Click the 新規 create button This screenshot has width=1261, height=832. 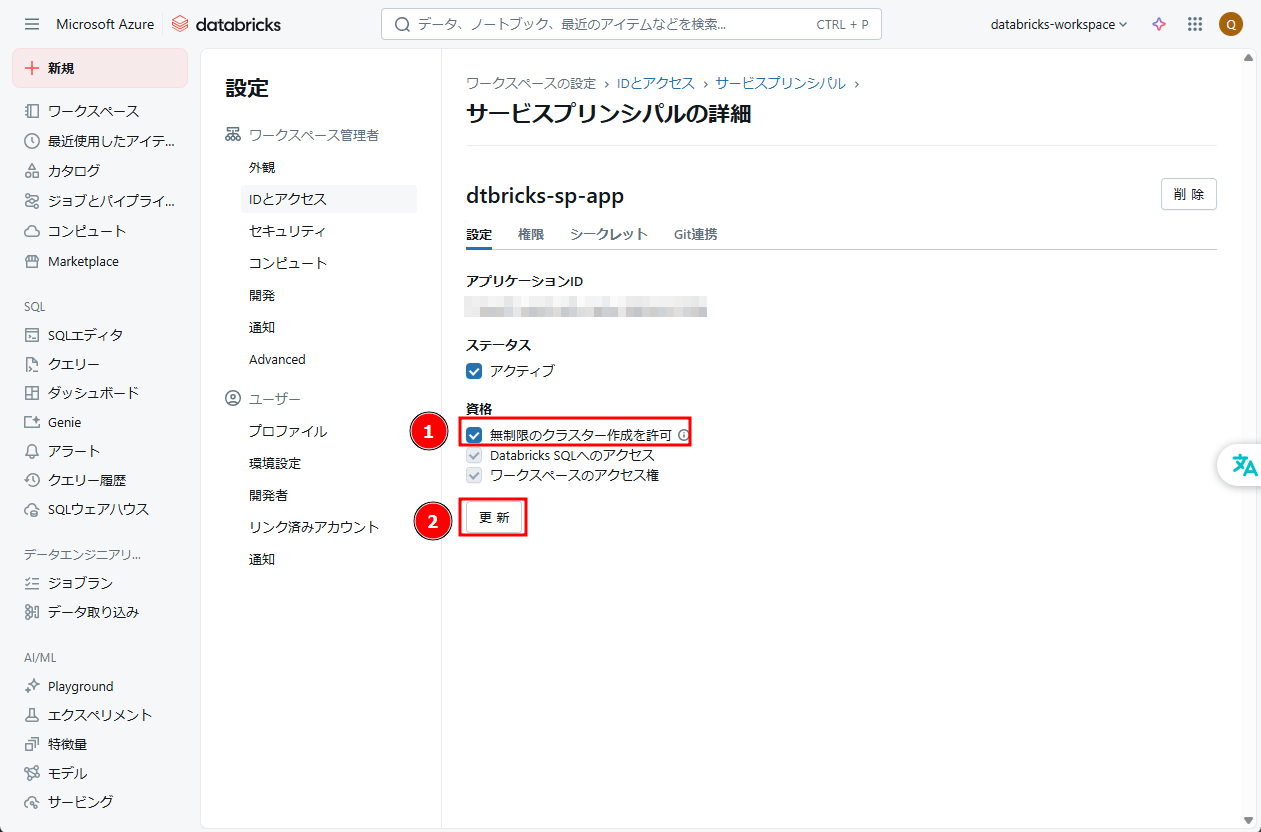click(x=100, y=68)
